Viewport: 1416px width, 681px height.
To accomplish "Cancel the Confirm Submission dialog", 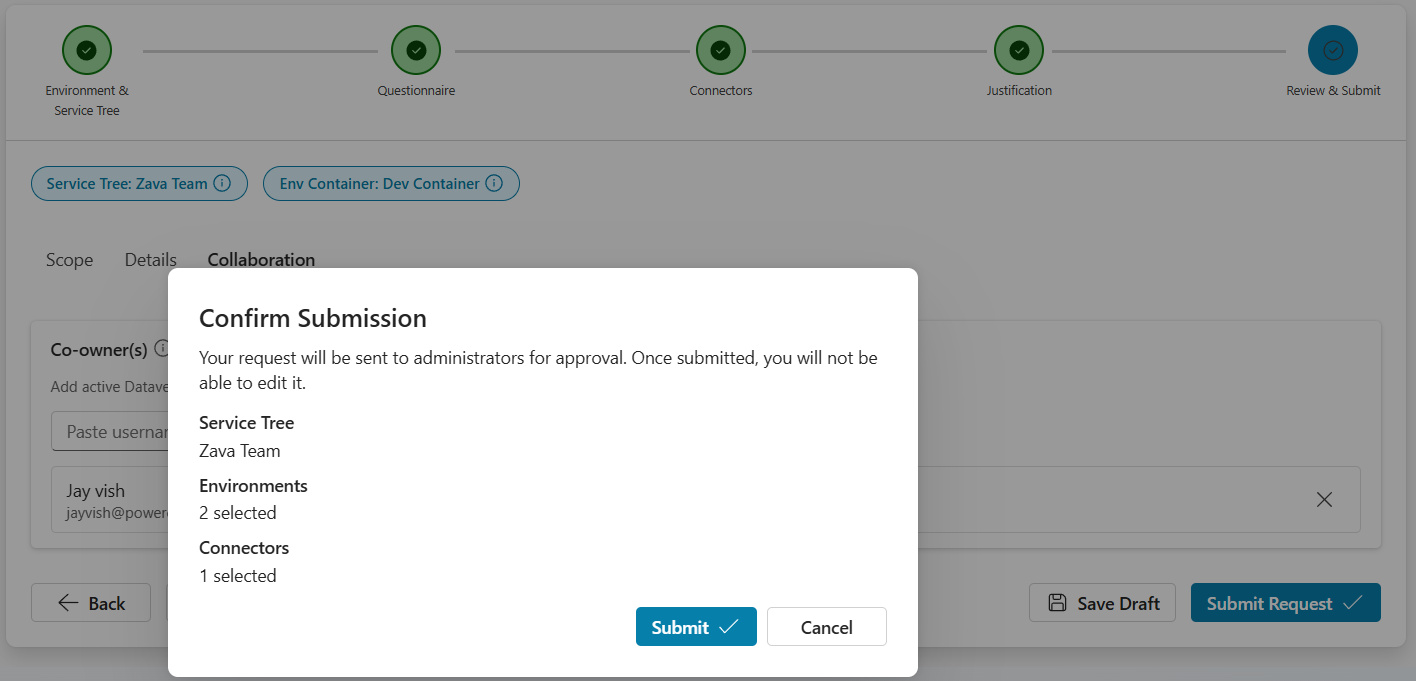I will click(827, 627).
